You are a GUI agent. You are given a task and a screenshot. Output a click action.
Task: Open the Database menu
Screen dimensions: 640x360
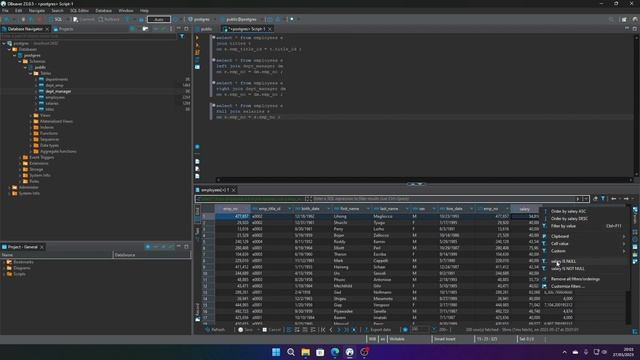pyautogui.click(x=103, y=11)
